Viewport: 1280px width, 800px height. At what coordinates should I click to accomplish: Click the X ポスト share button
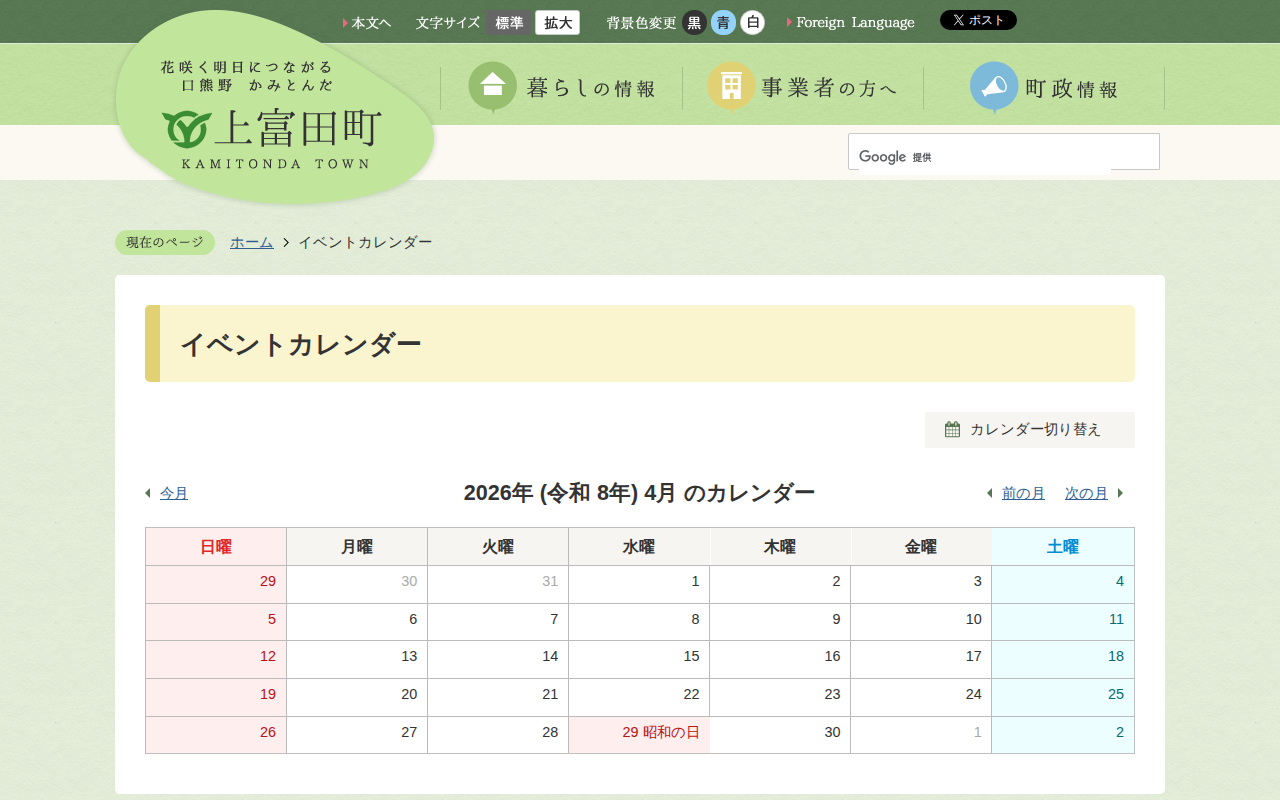pyautogui.click(x=977, y=20)
